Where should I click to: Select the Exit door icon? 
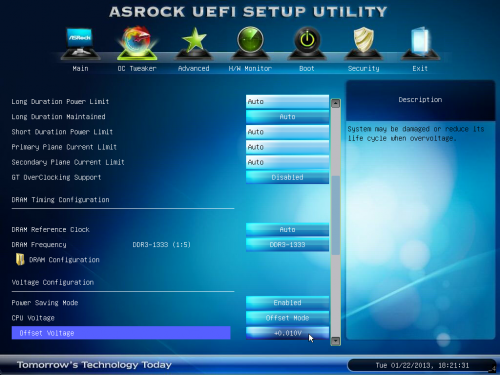coord(420,43)
